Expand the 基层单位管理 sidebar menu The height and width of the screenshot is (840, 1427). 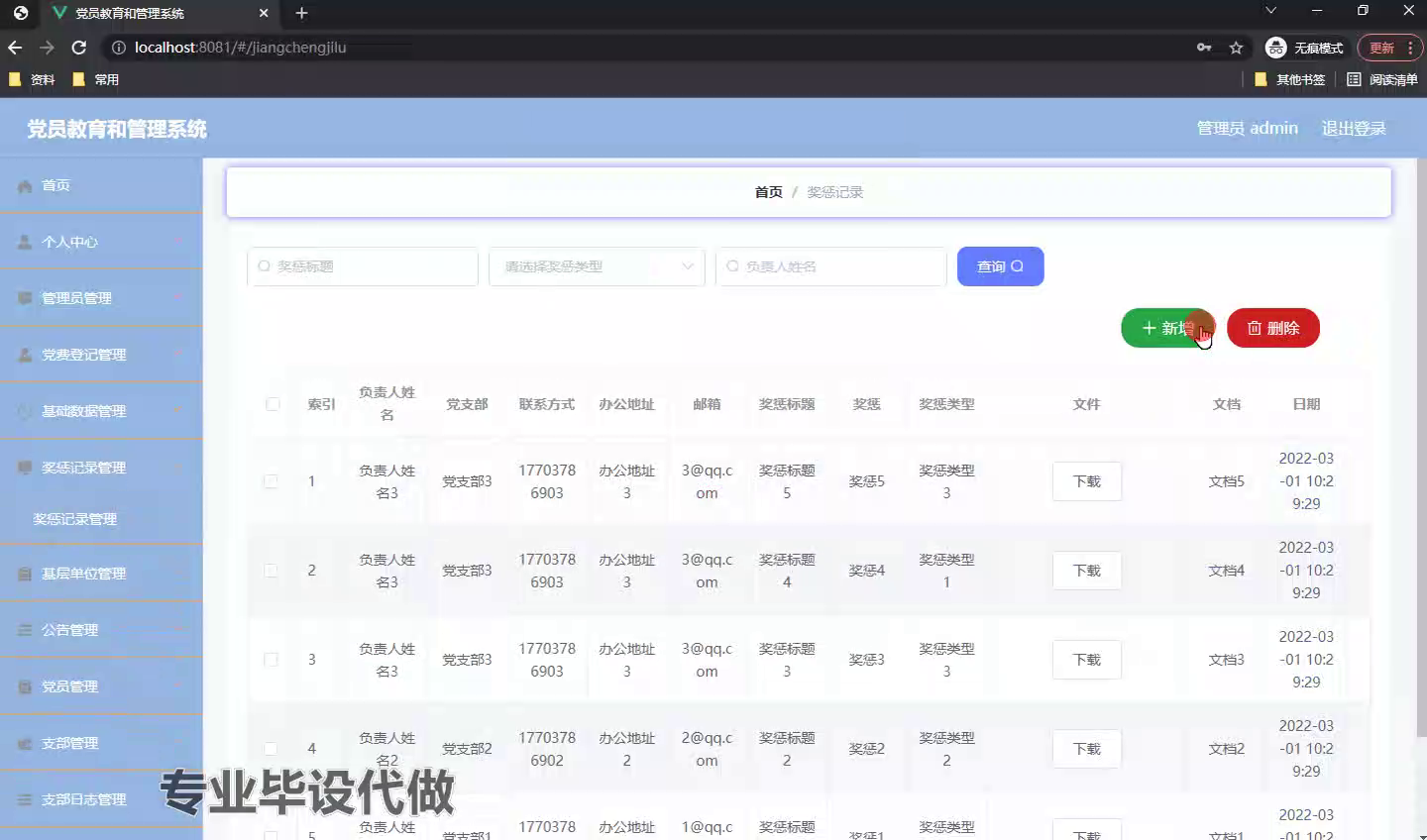coord(101,574)
